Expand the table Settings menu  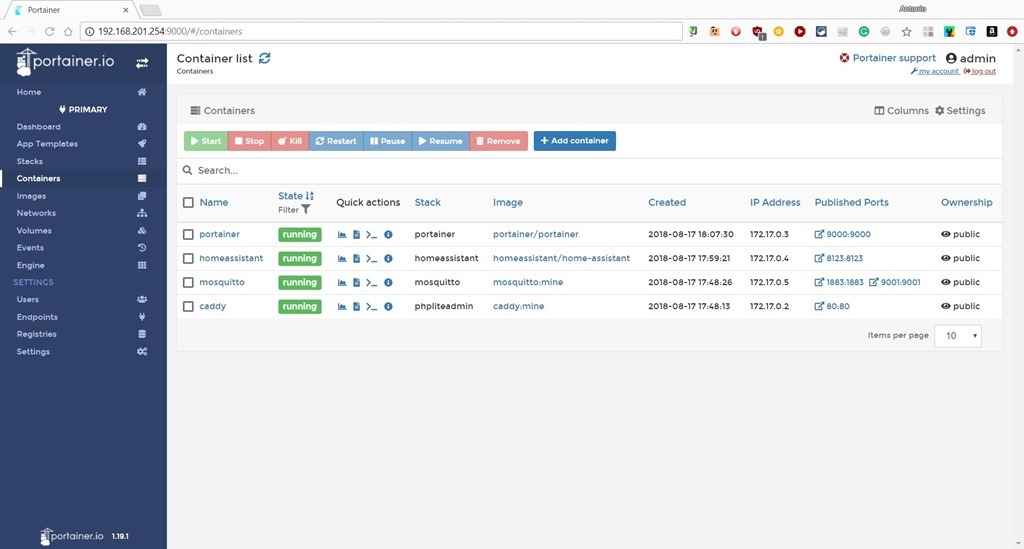(960, 111)
